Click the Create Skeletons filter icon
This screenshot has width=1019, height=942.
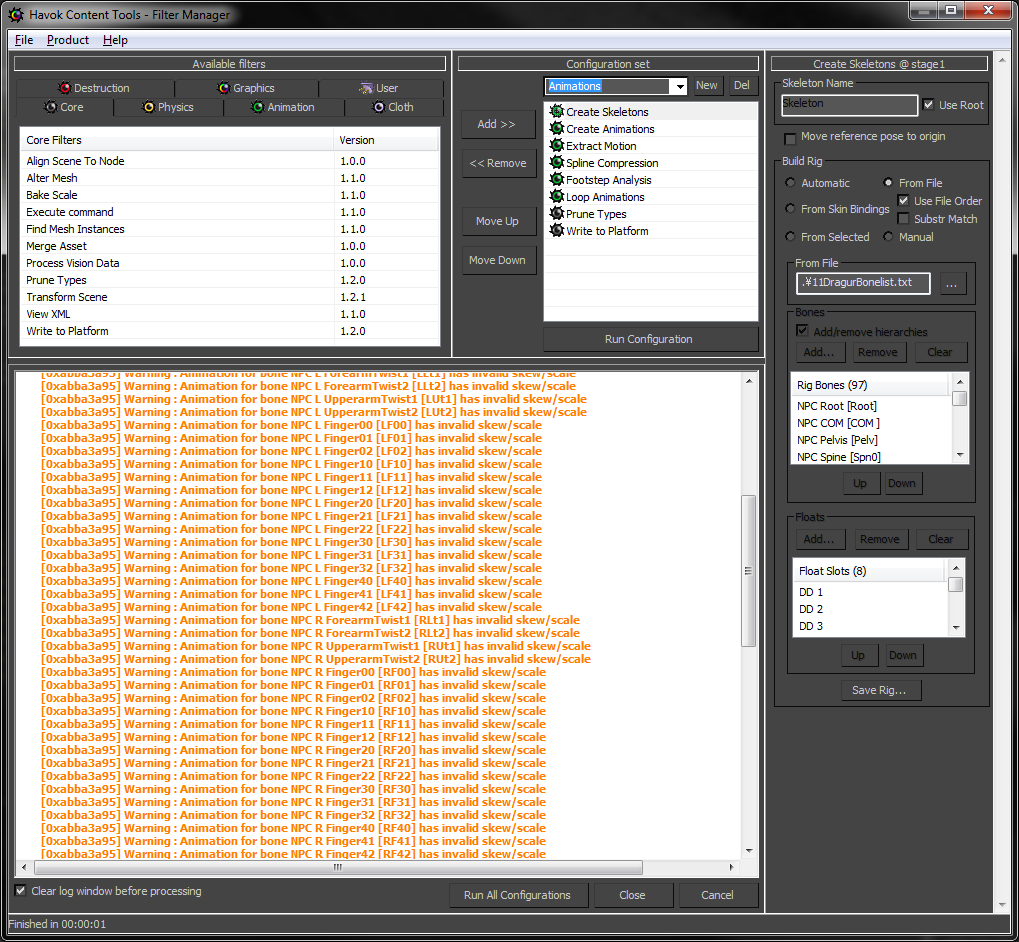[x=556, y=111]
